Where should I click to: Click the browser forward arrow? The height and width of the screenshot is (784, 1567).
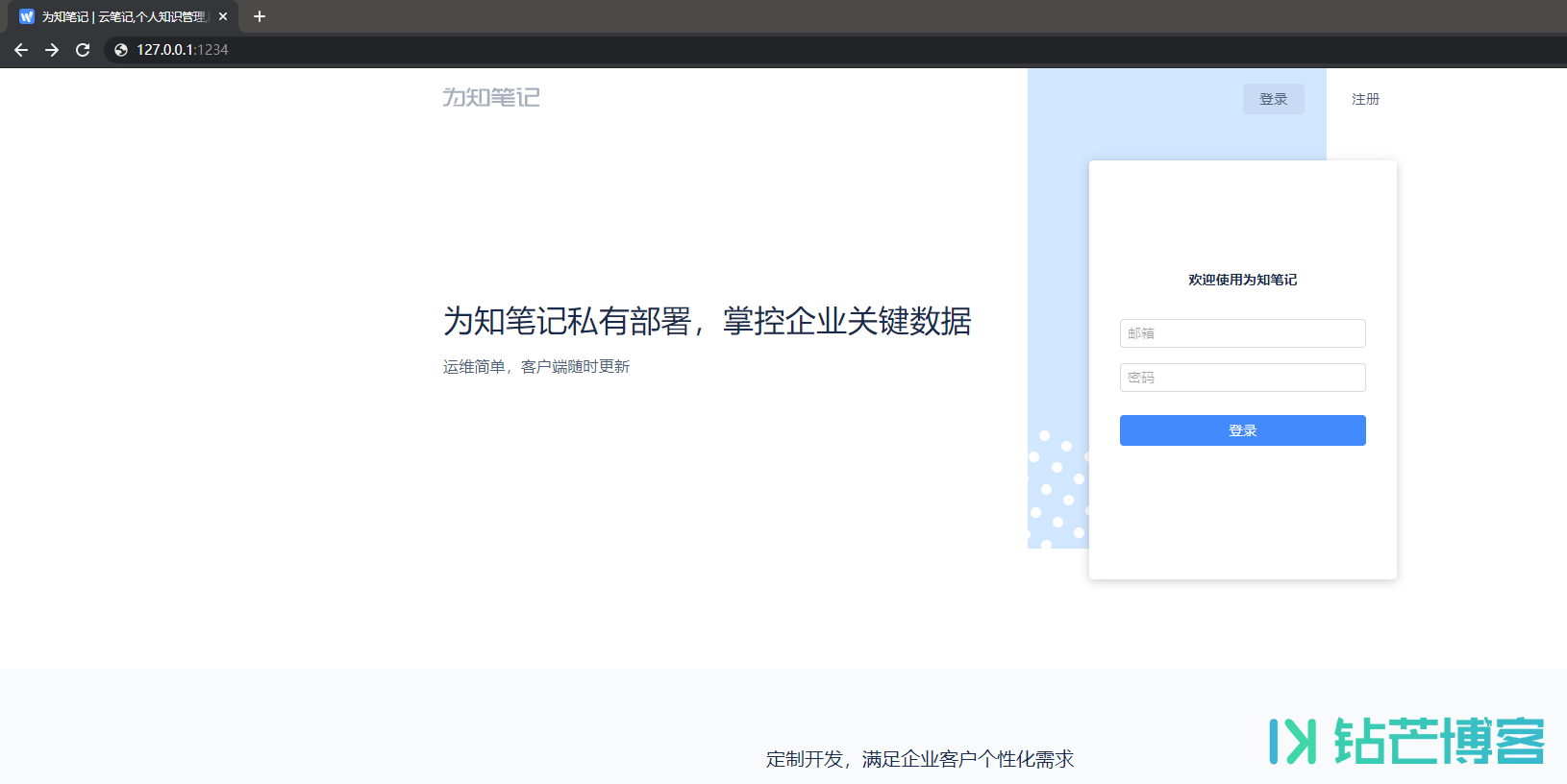pyautogui.click(x=52, y=50)
